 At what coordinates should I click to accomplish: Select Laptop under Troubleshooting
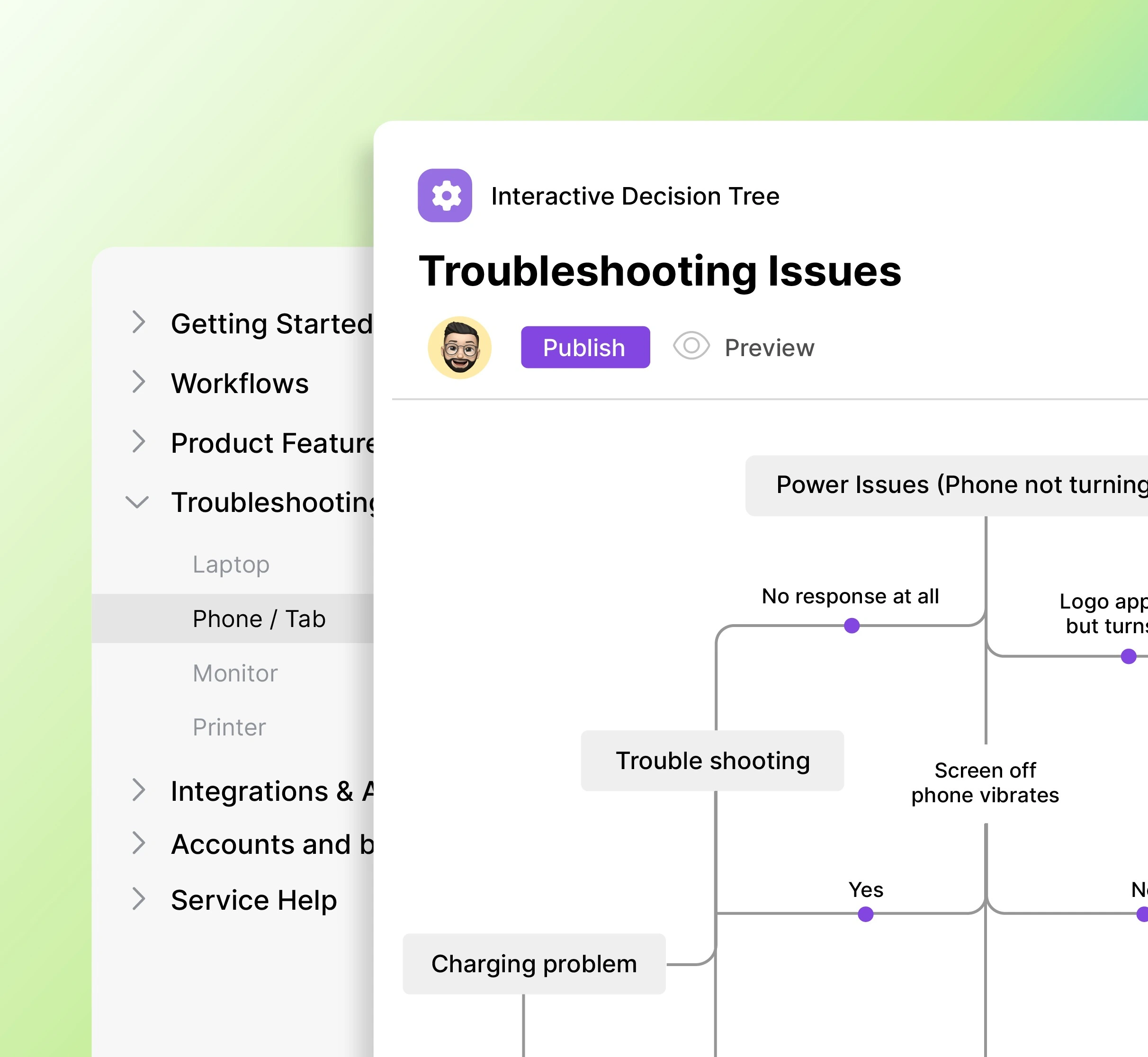pyautogui.click(x=231, y=564)
